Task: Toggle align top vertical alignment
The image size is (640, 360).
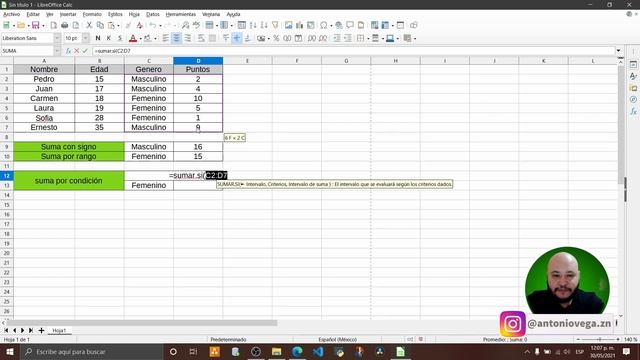Action: coord(226,38)
